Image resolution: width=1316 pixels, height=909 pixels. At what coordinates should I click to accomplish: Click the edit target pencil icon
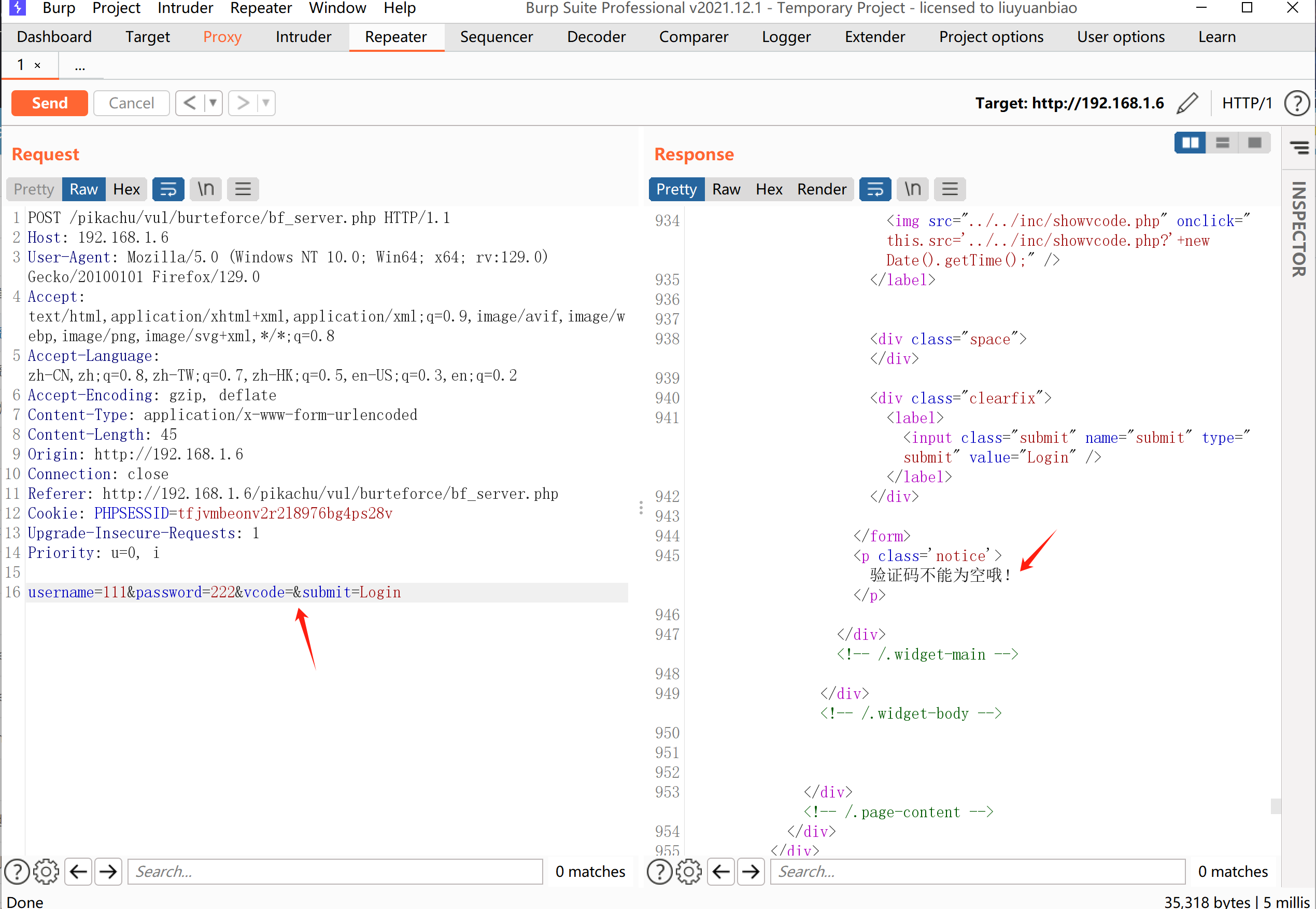point(1187,103)
